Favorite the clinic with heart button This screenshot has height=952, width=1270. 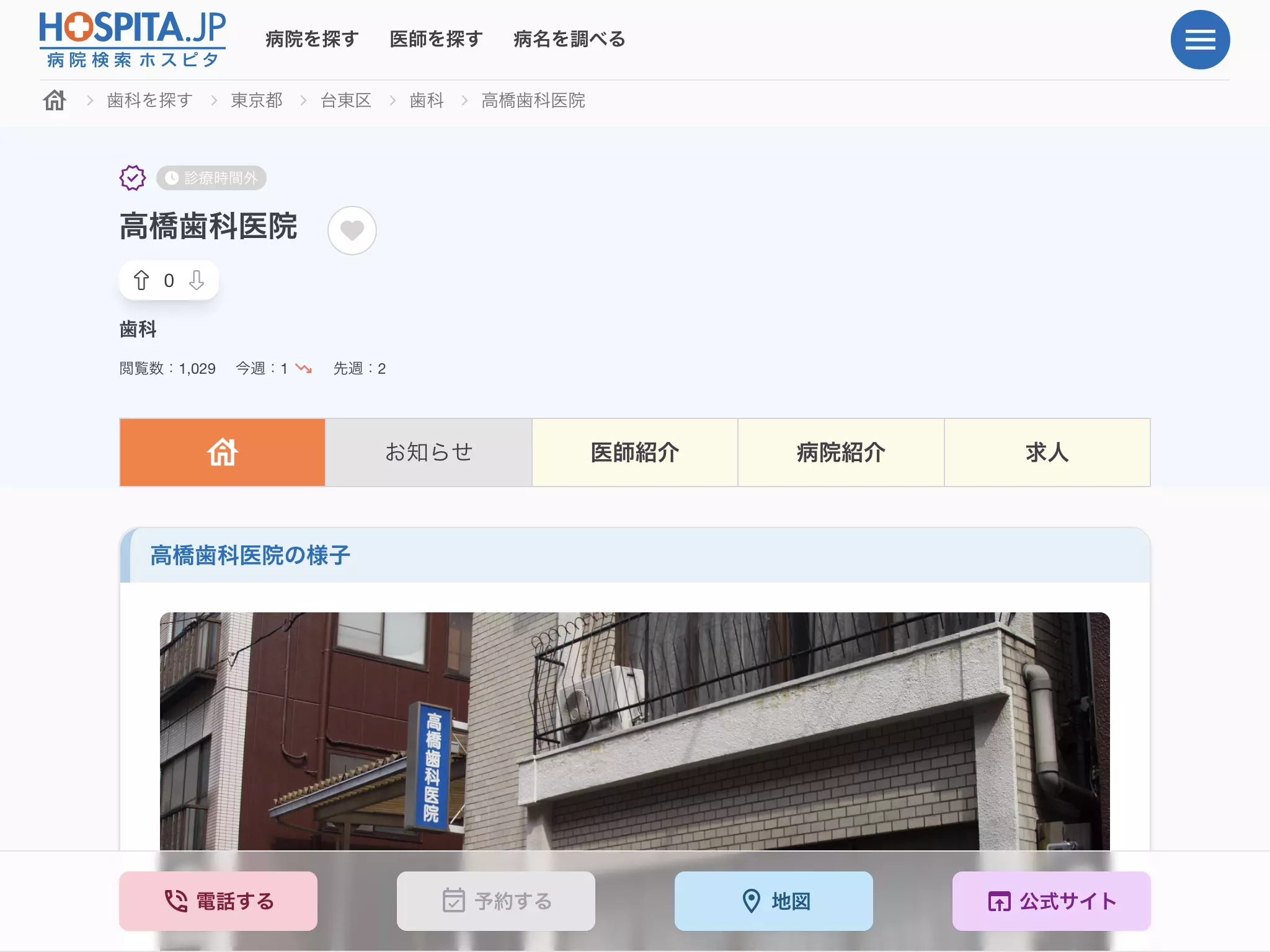point(352,231)
